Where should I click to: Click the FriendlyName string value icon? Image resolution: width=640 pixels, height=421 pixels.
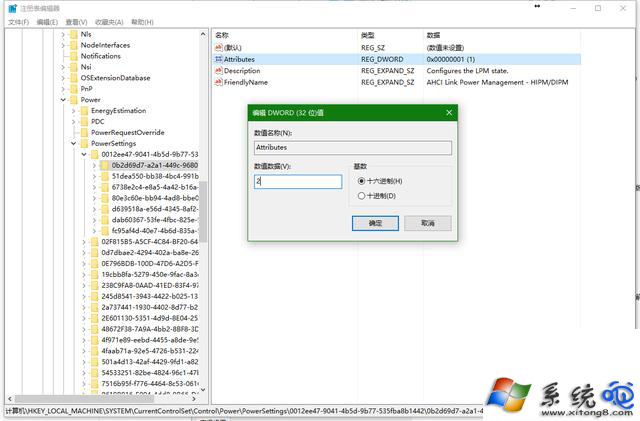[x=219, y=83]
